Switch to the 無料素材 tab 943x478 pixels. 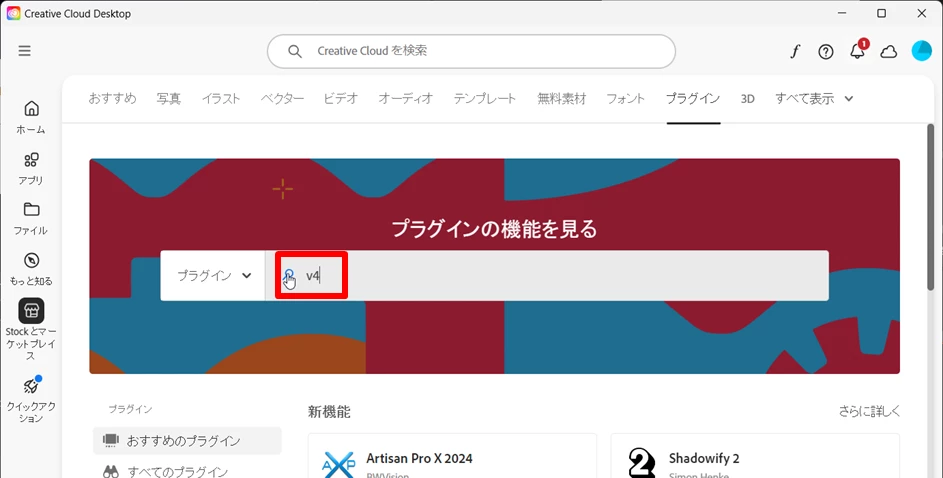pos(562,99)
